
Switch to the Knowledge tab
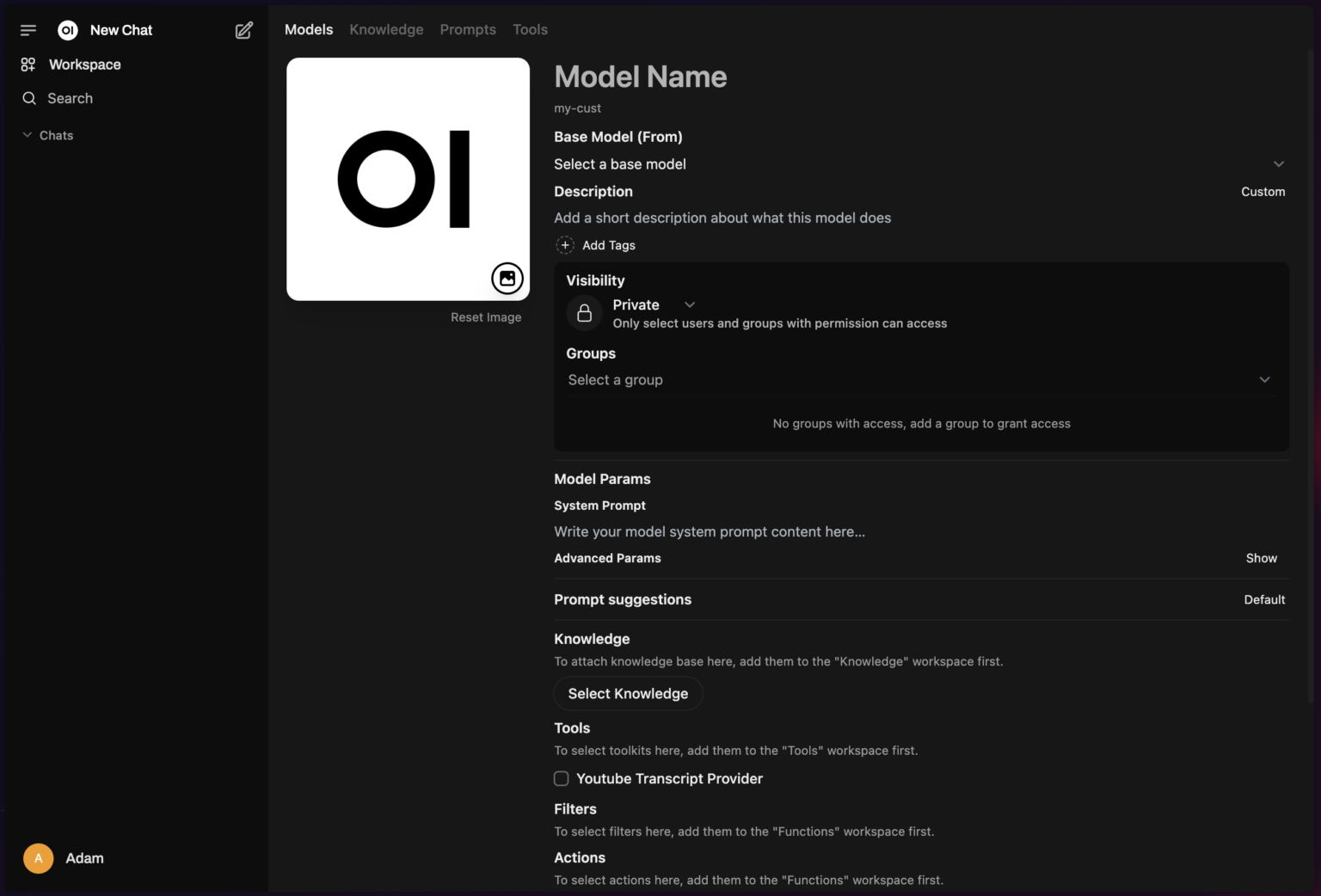coord(385,28)
